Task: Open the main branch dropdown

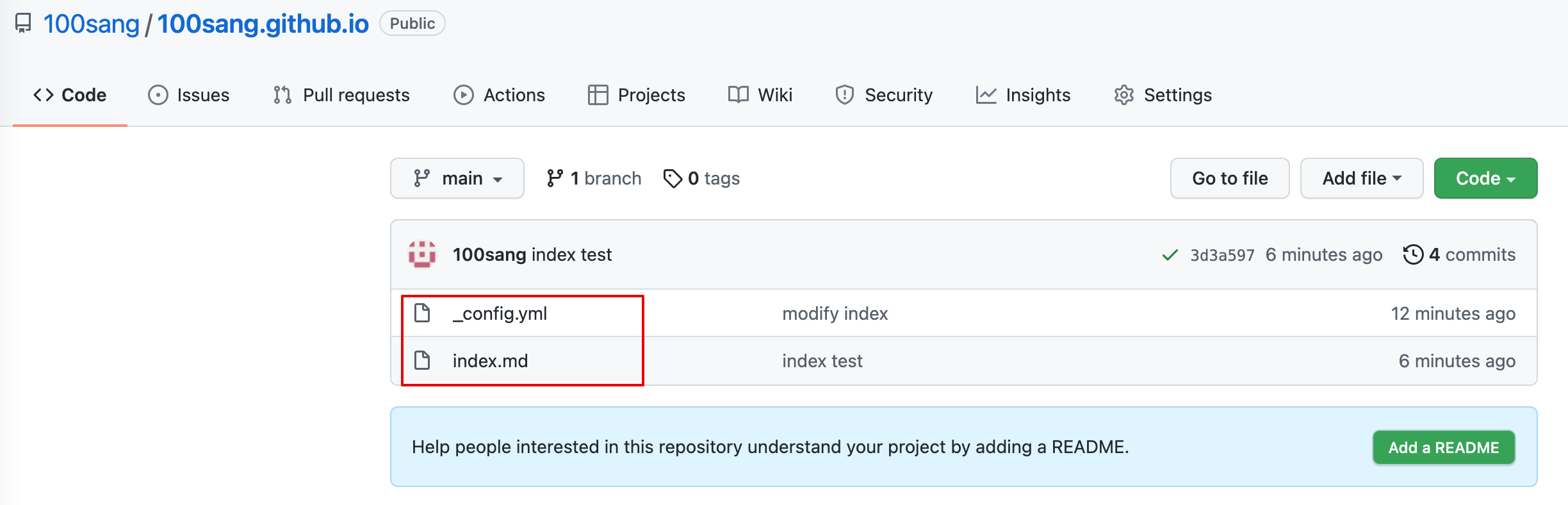Action: pyautogui.click(x=457, y=178)
